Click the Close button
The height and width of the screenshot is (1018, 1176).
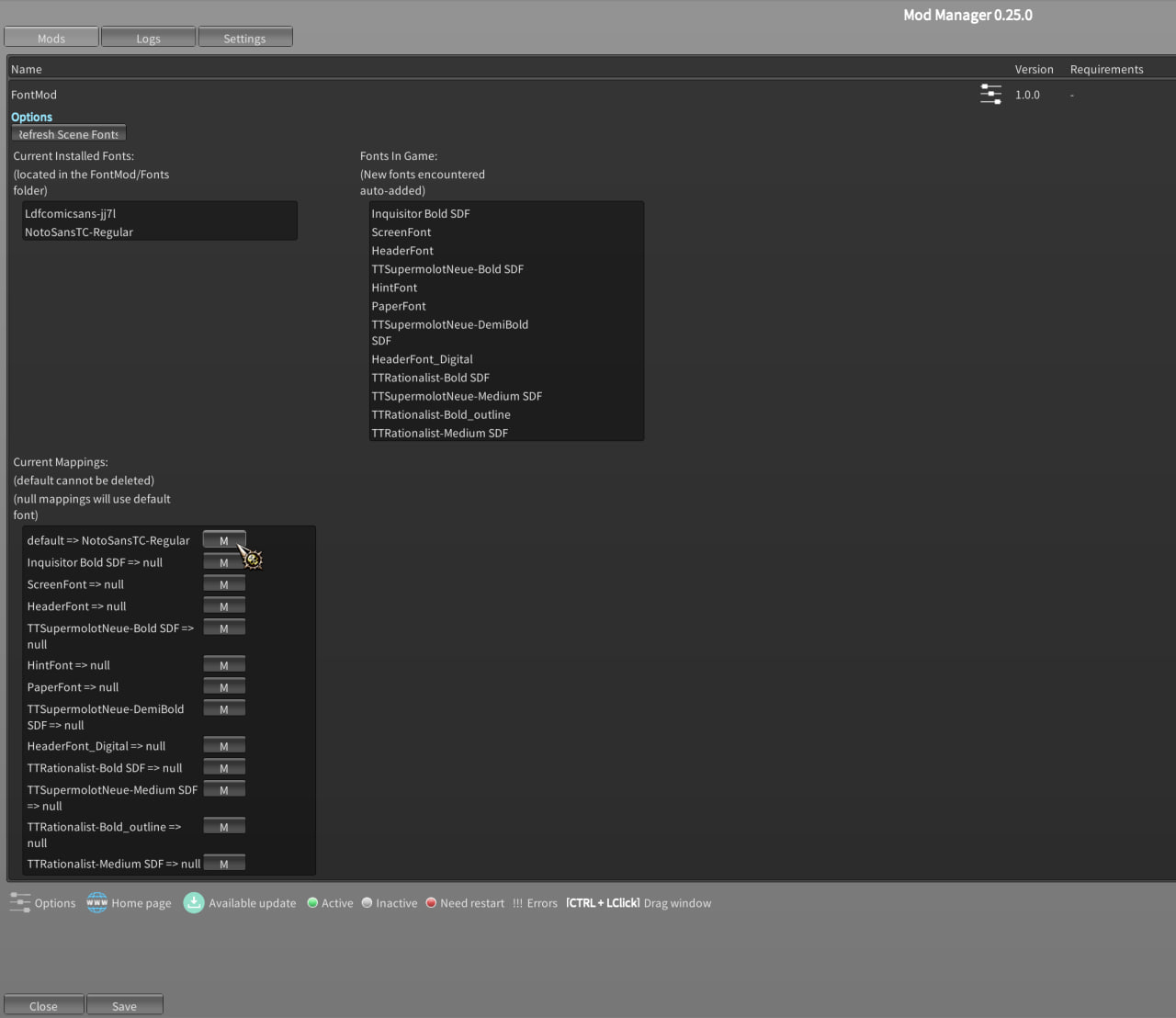point(43,1006)
